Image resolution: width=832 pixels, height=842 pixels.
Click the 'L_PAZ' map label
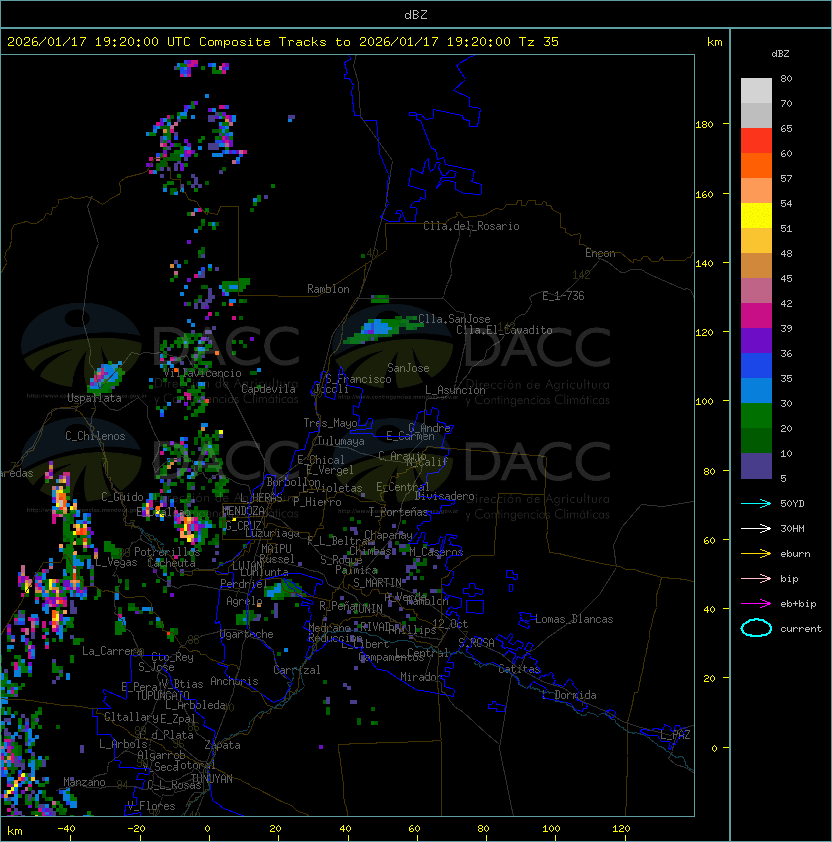coord(675,735)
